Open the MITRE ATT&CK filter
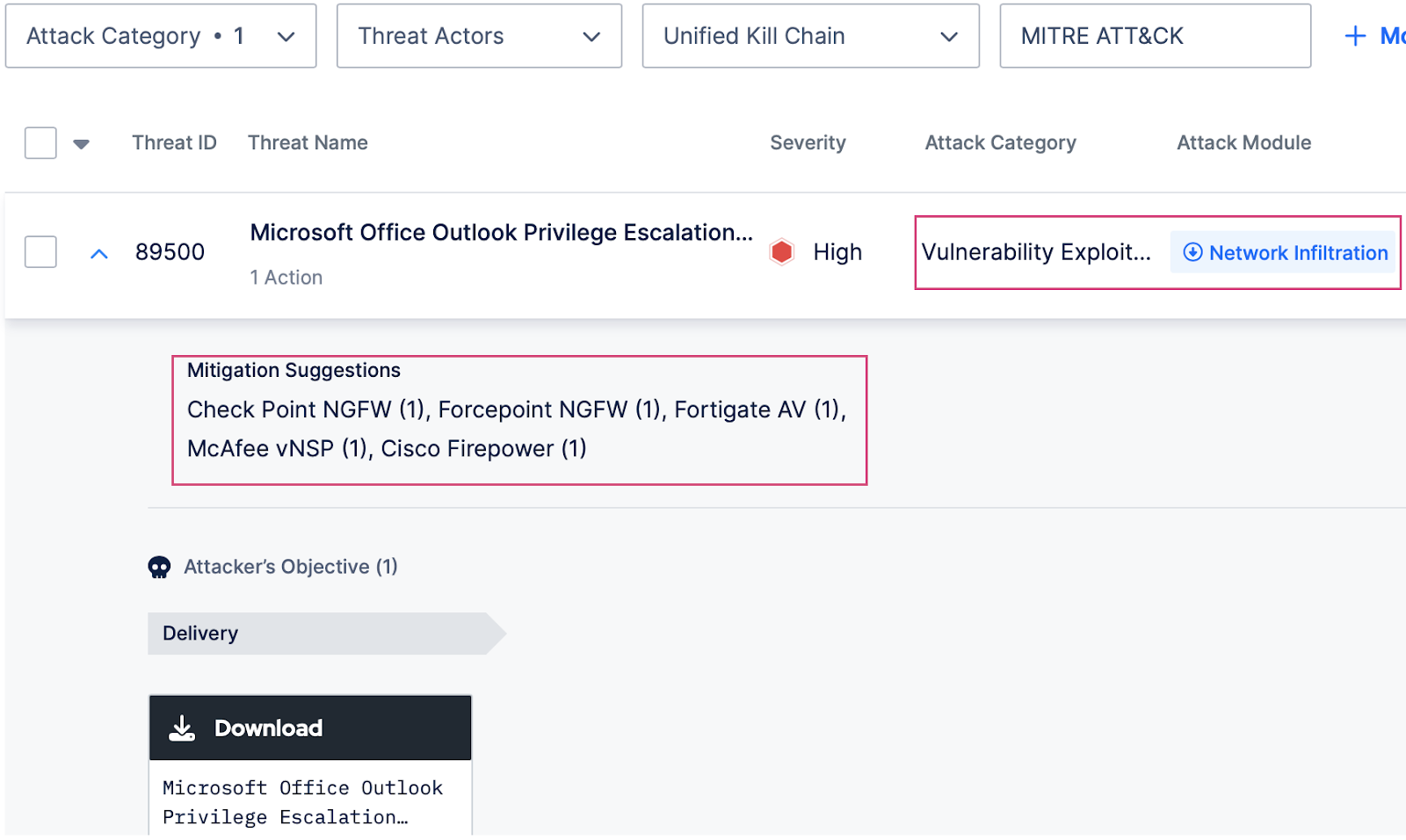The image size is (1406, 840). coord(1155,36)
